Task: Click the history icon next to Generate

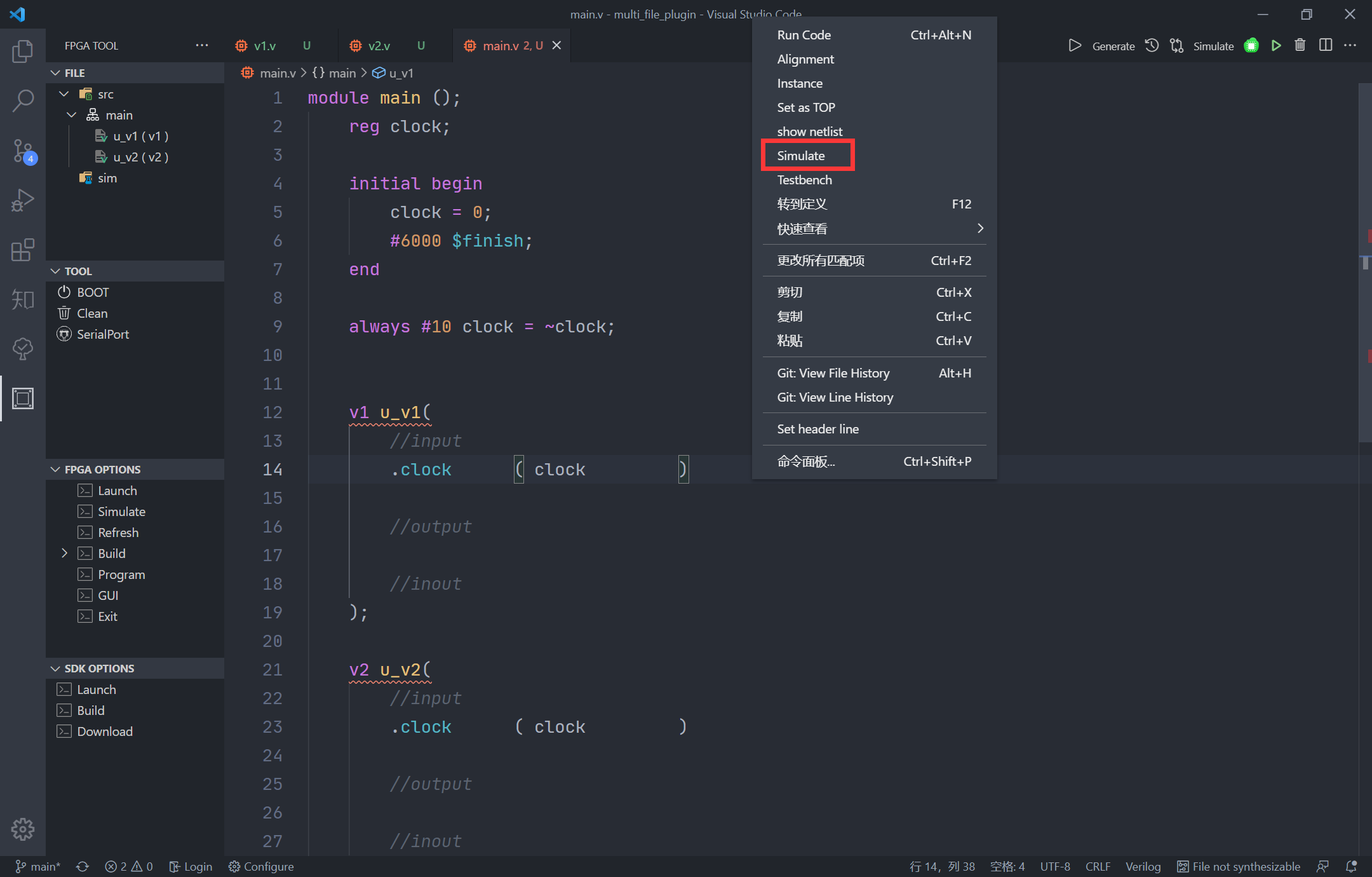Action: coord(1152,45)
